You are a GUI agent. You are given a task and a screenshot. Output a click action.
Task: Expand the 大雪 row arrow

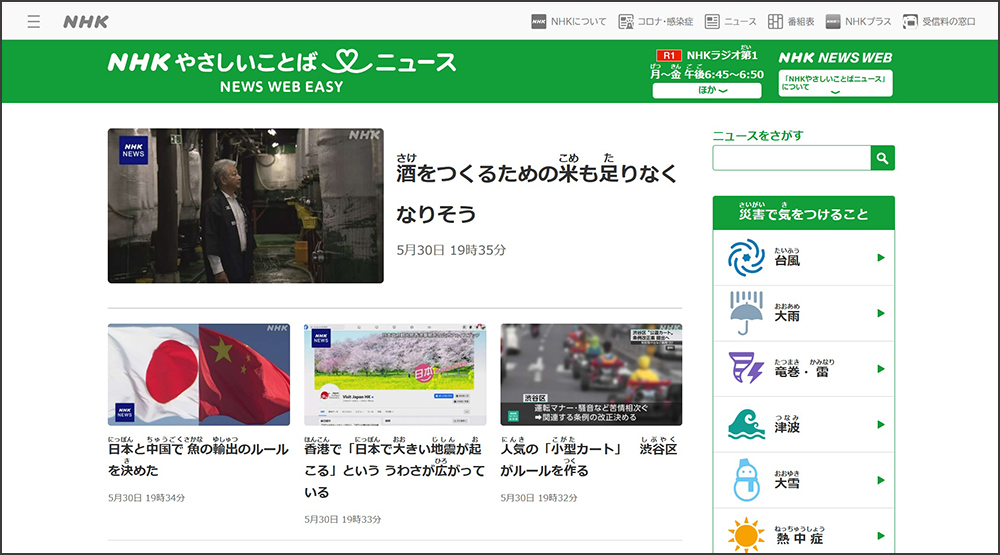(881, 480)
